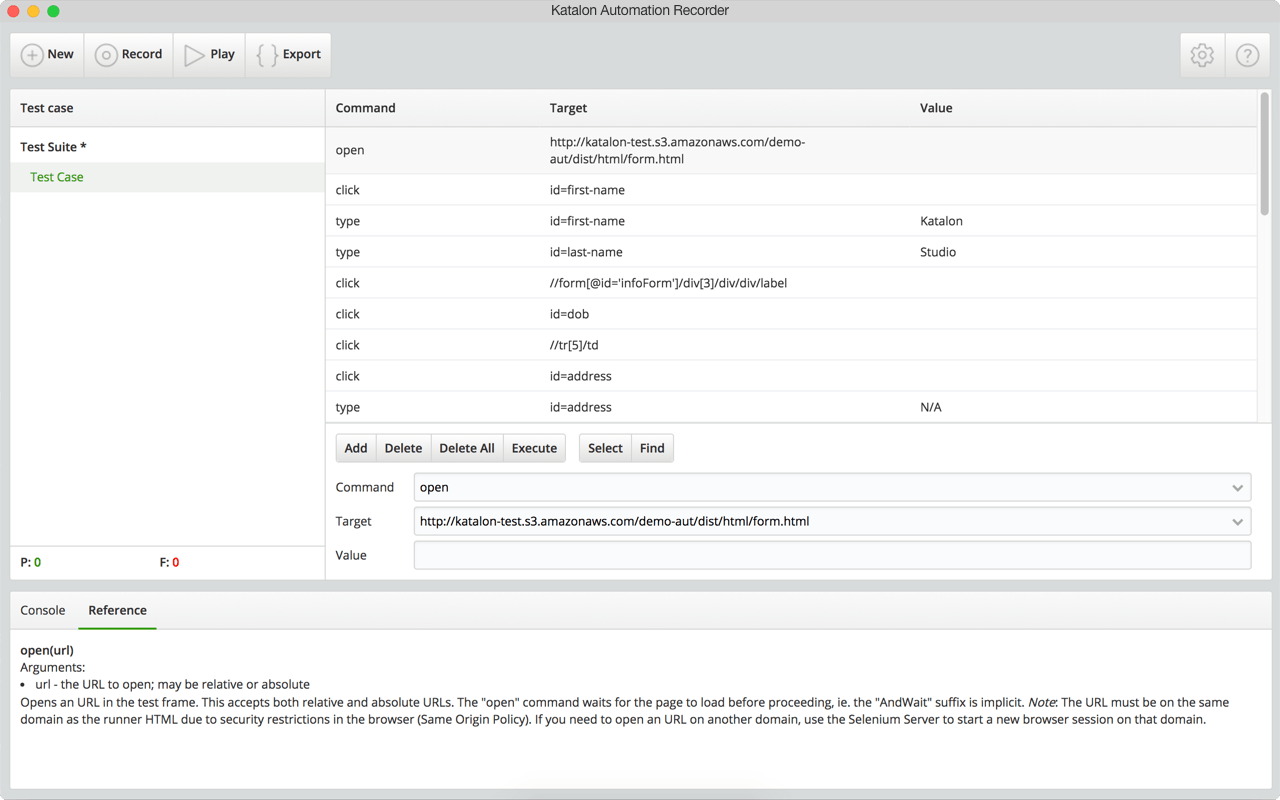
Task: Switch to the Reference tab
Action: [117, 610]
